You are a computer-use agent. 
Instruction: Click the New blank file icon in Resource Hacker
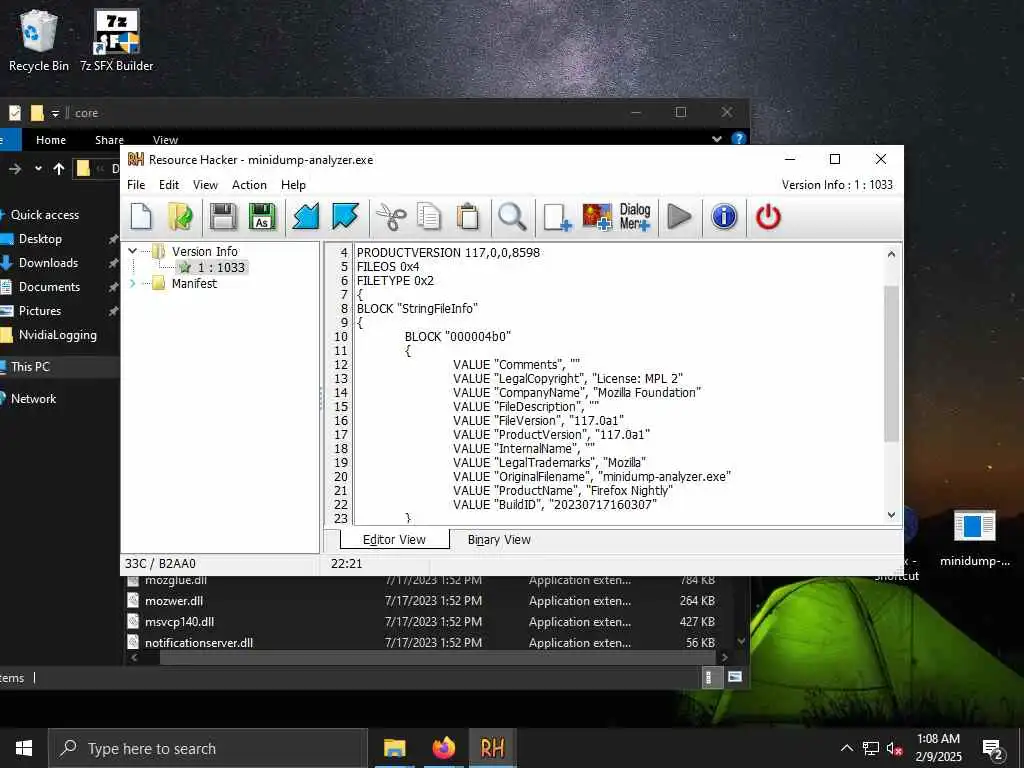point(141,217)
